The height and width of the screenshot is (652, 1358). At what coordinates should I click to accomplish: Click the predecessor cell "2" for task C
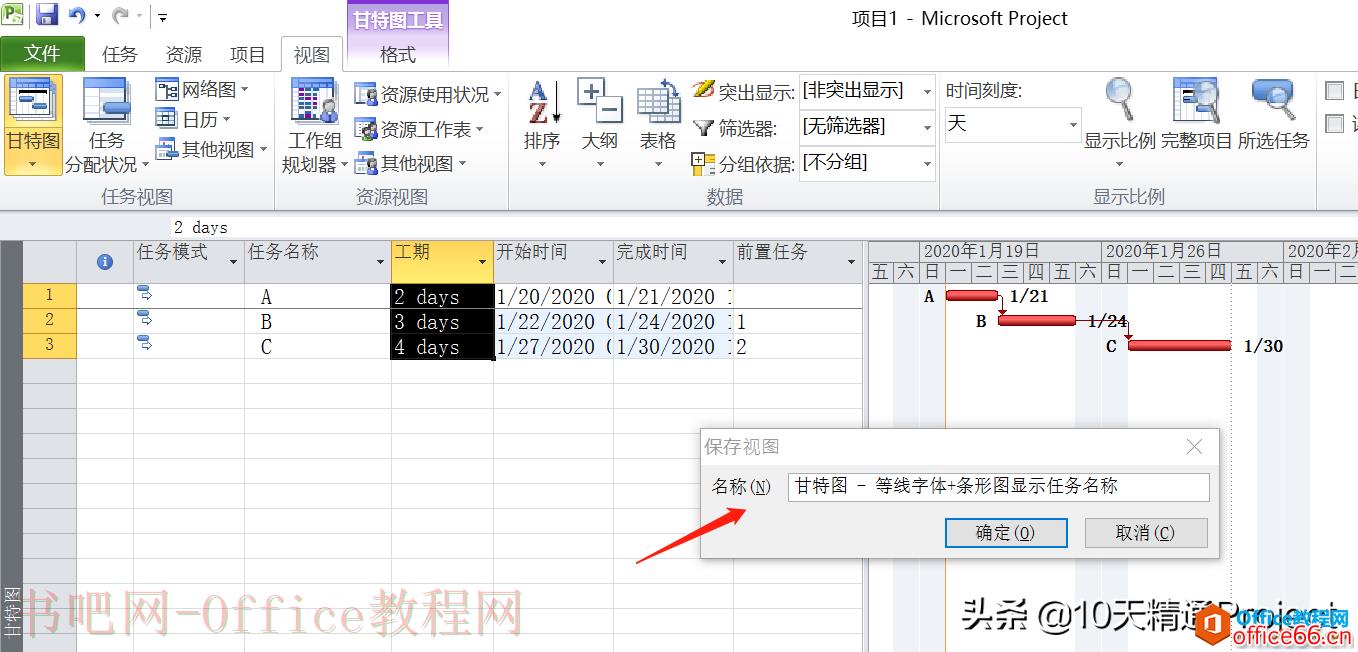(798, 346)
